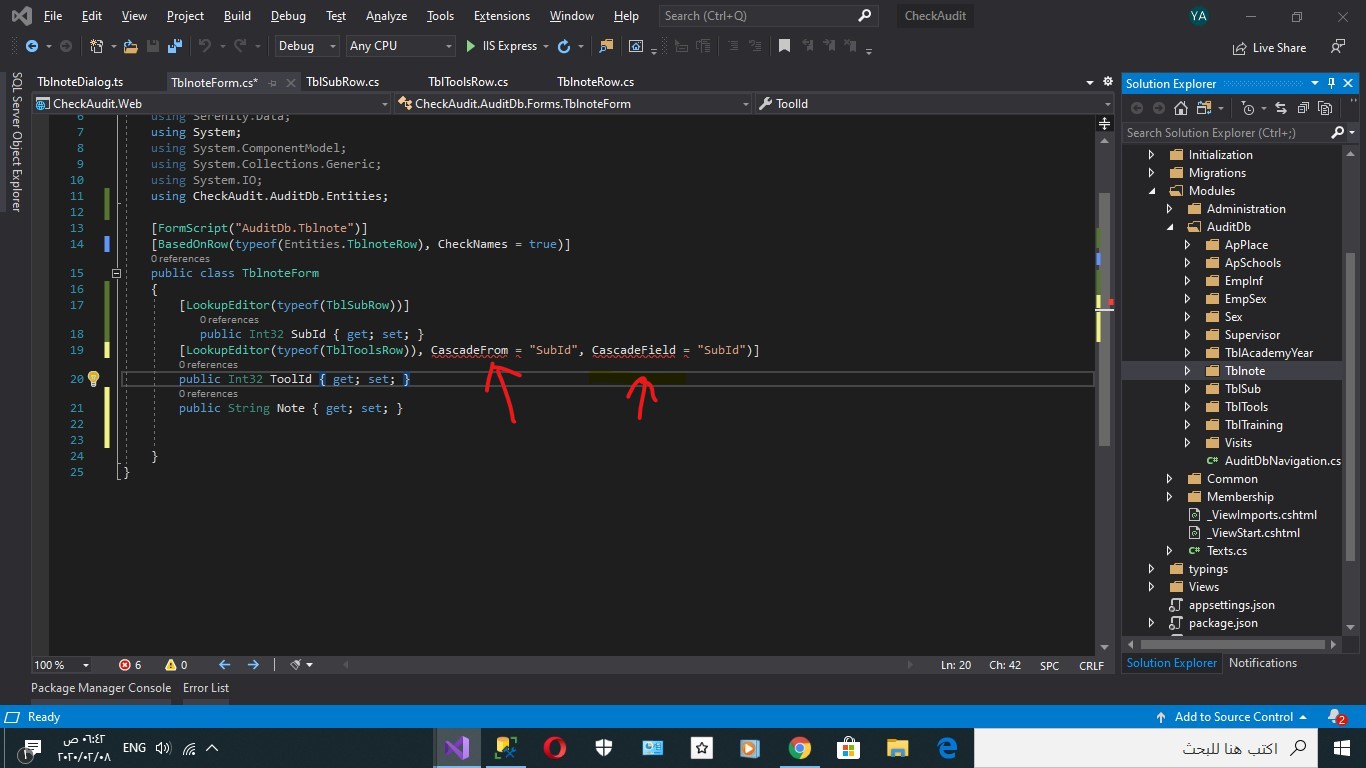Open the Extensions menu

501,15
